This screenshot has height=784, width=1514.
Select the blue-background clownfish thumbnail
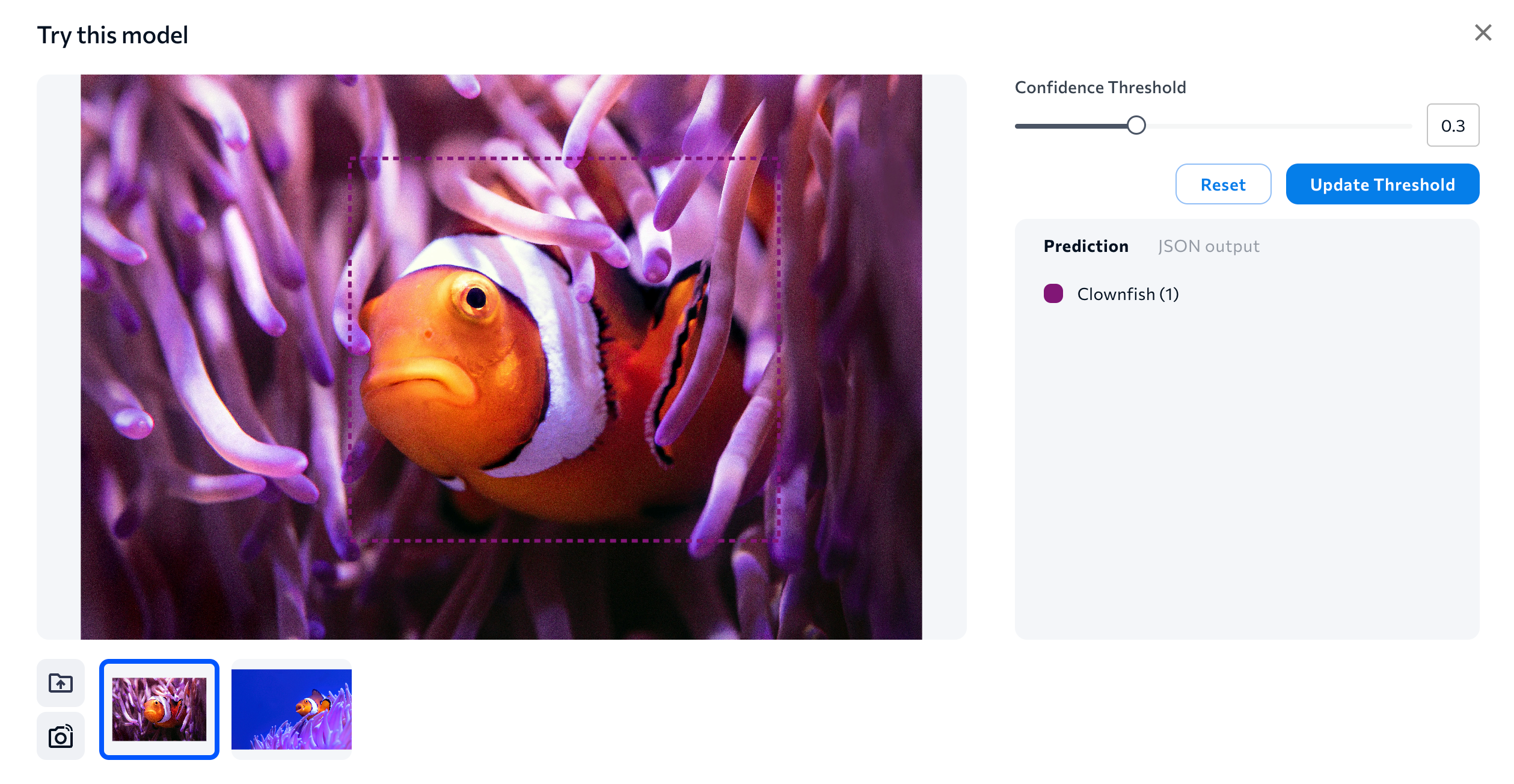pyautogui.click(x=292, y=709)
